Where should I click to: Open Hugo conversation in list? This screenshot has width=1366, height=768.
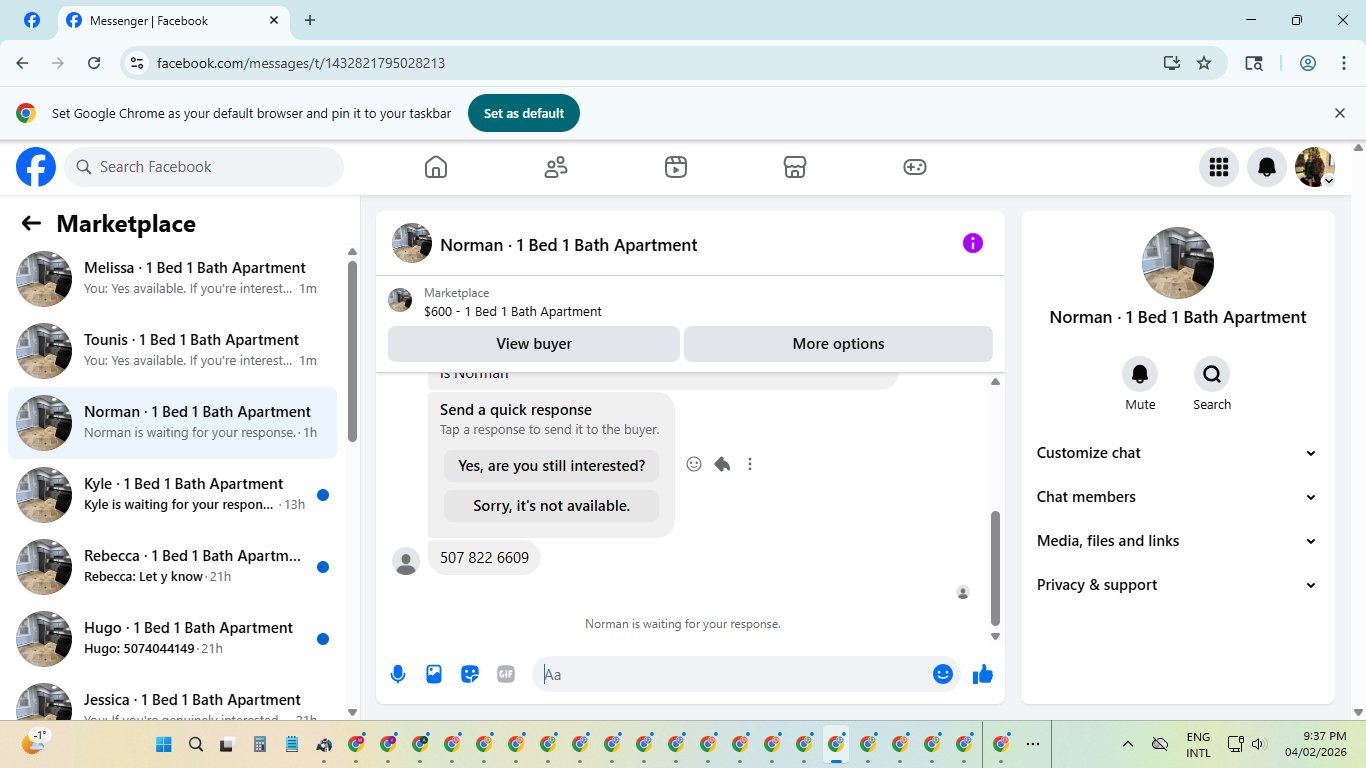click(172, 639)
